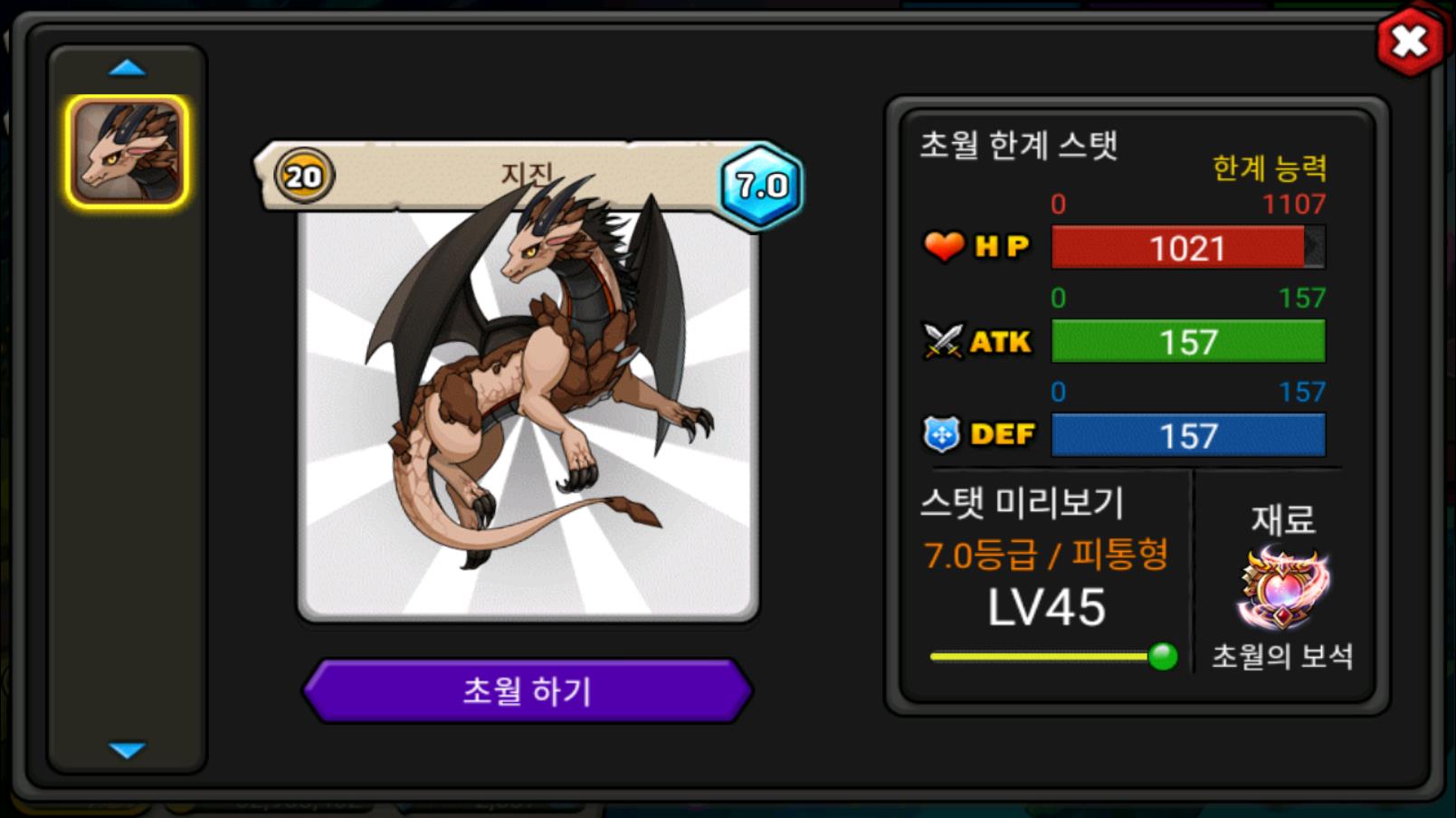Click the 한계 능력 yellow label

(x=1270, y=167)
